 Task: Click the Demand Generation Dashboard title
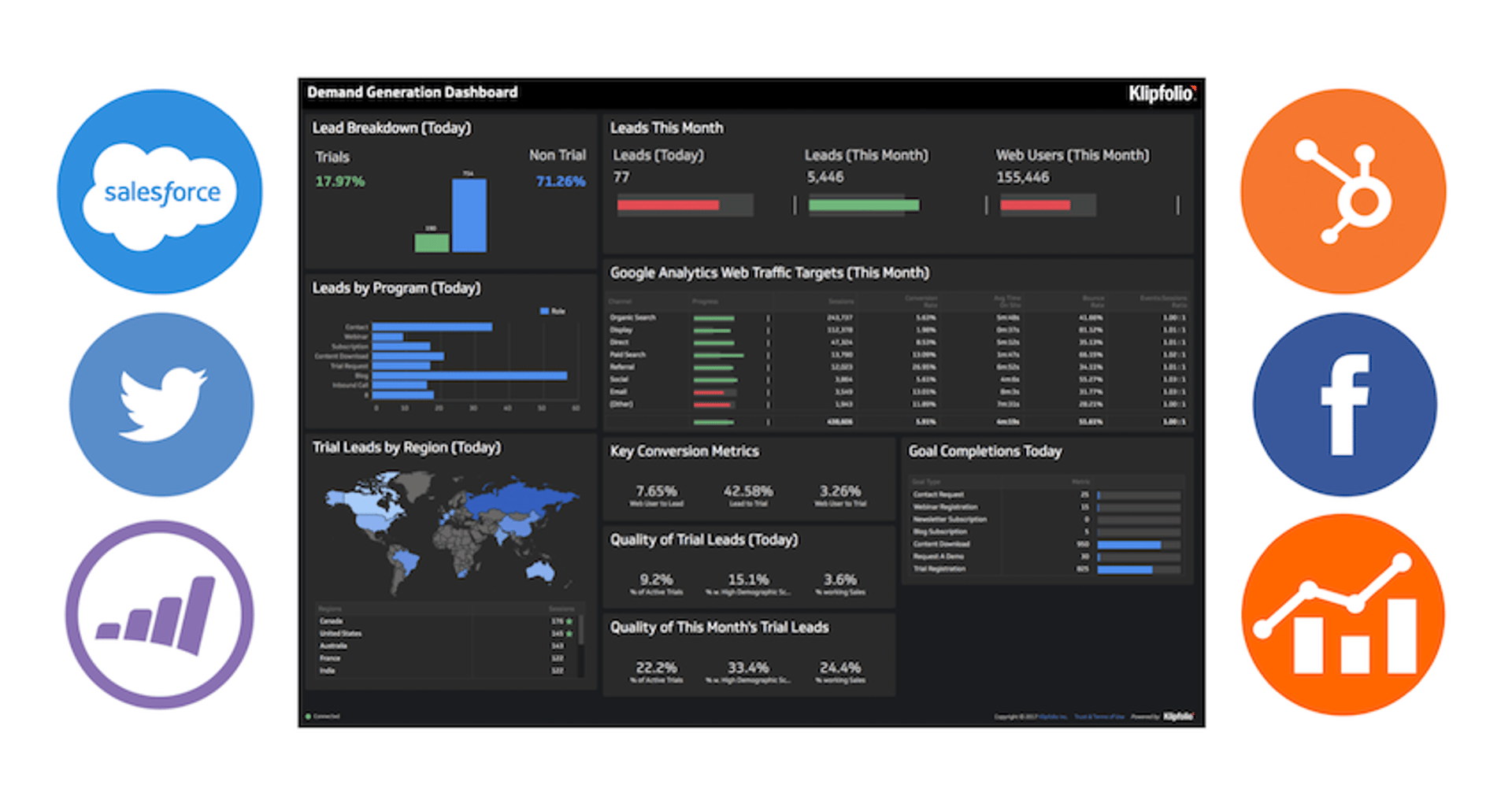[412, 93]
